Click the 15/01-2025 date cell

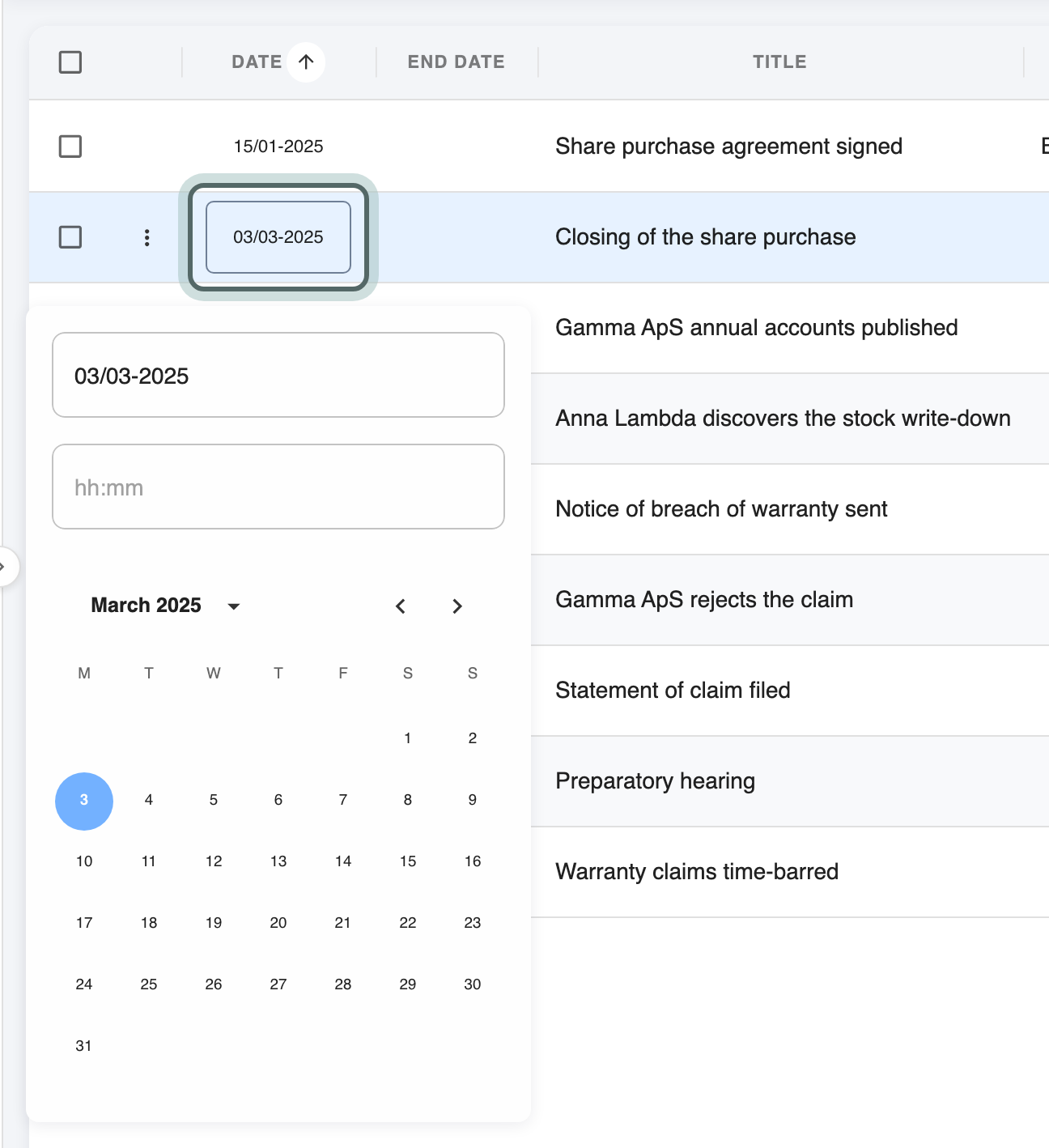[x=278, y=147]
